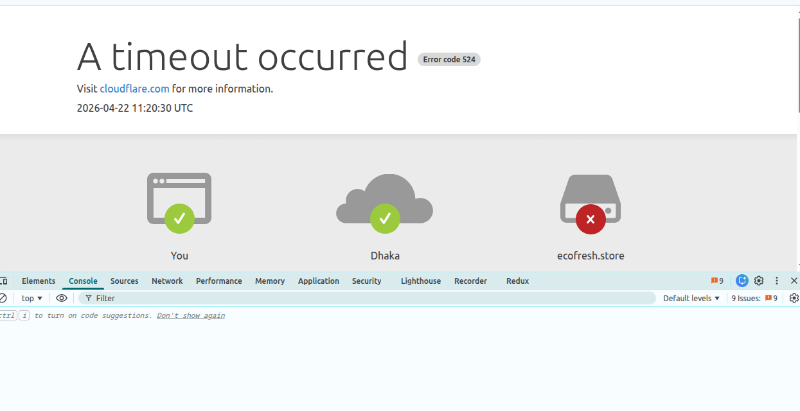Open the cloudflare.com link

click(134, 89)
